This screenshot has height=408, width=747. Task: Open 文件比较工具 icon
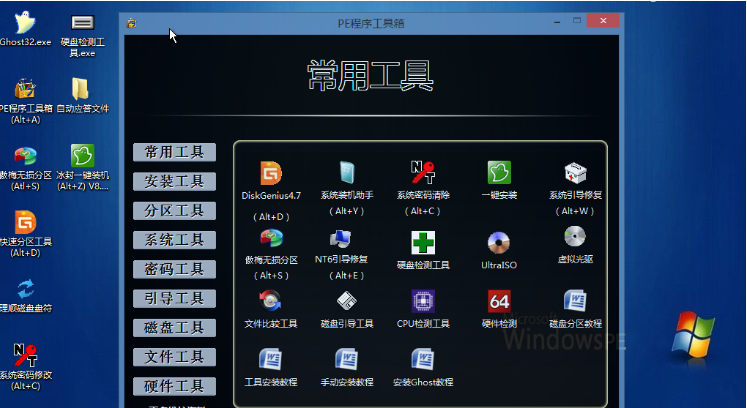[271, 301]
